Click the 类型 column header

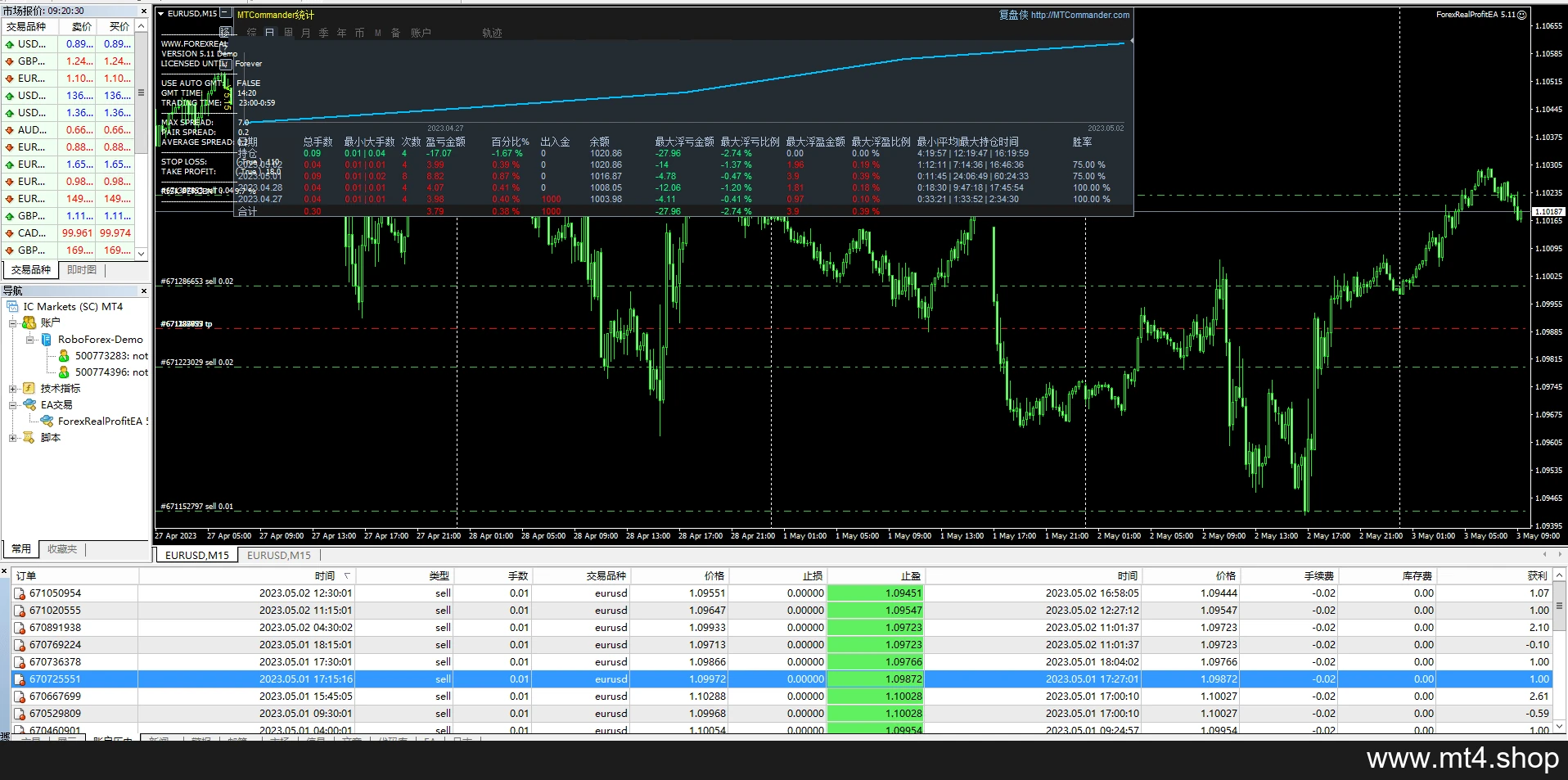[403, 576]
